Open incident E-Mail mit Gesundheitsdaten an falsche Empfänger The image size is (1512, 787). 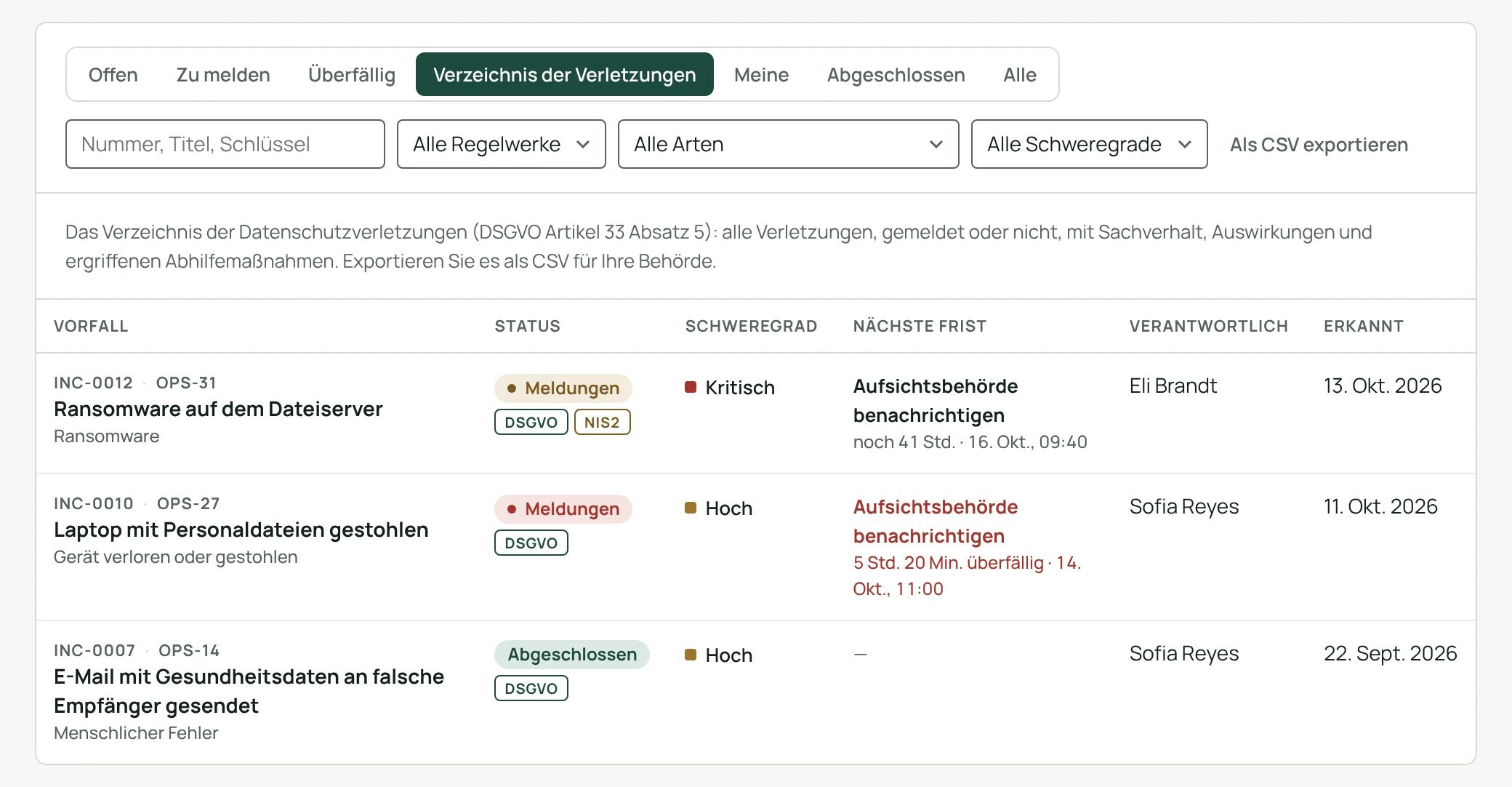(249, 691)
